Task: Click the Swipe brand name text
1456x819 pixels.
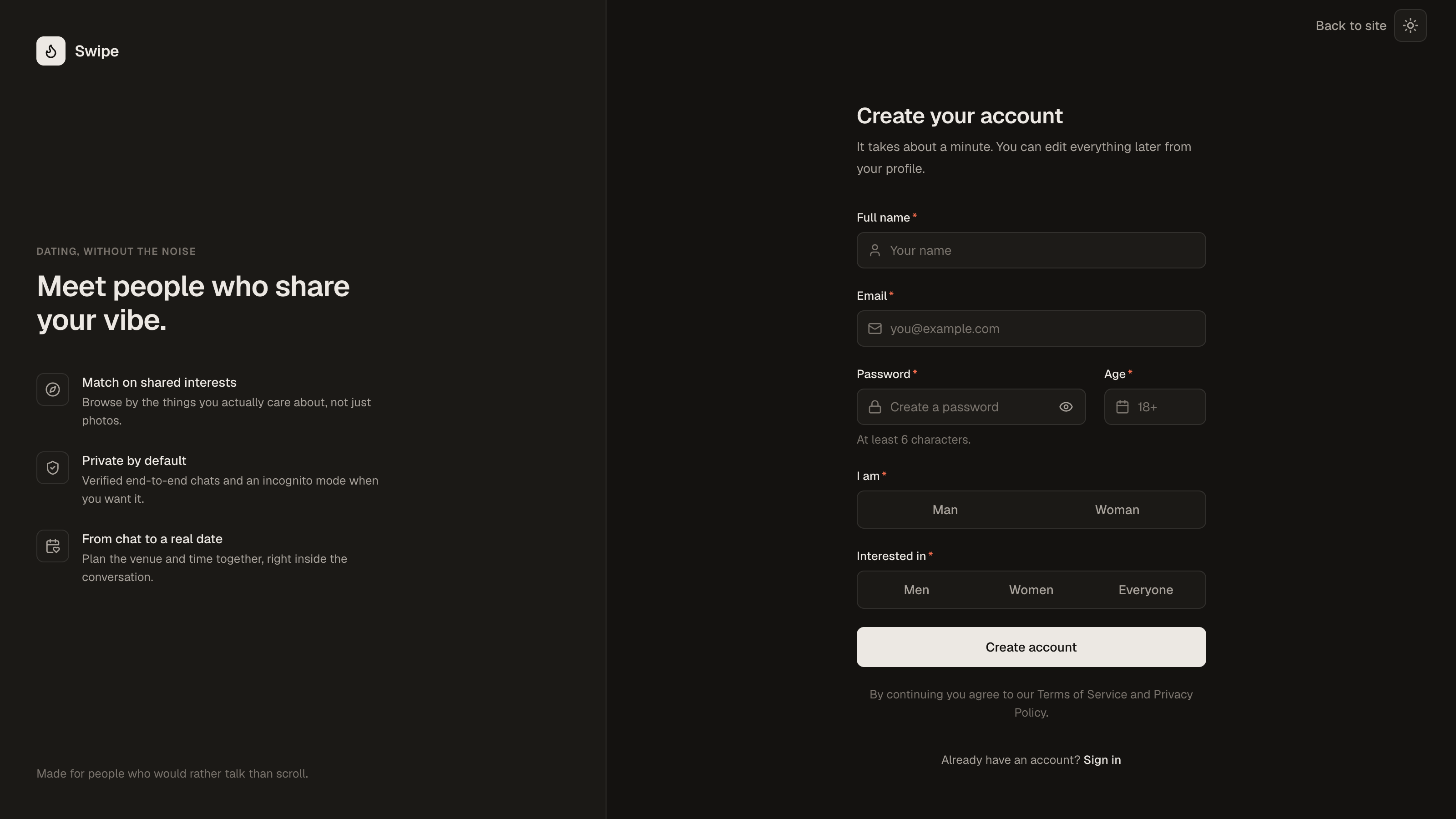Action: 96,51
